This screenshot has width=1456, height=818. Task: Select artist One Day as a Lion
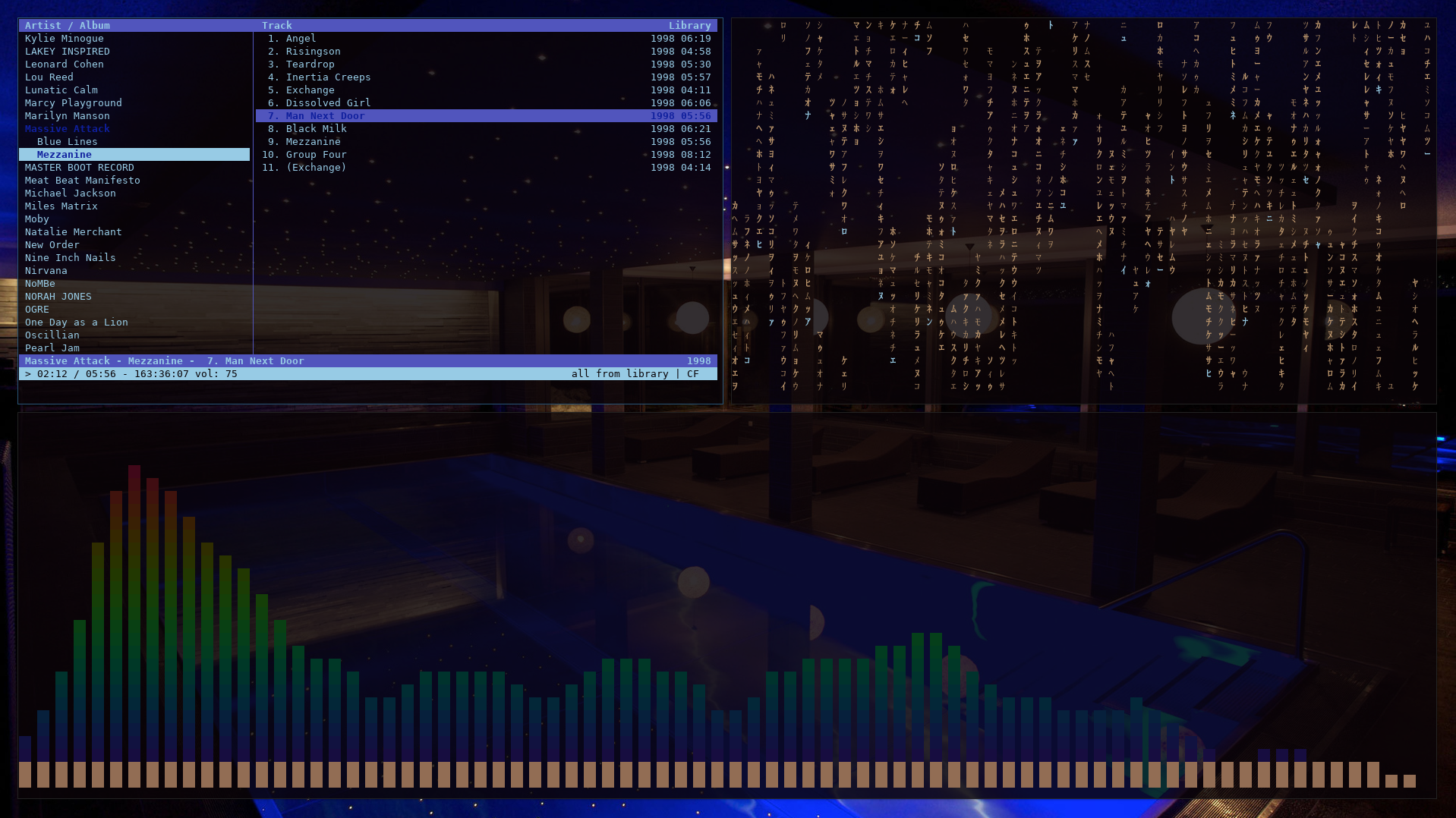[x=76, y=322]
